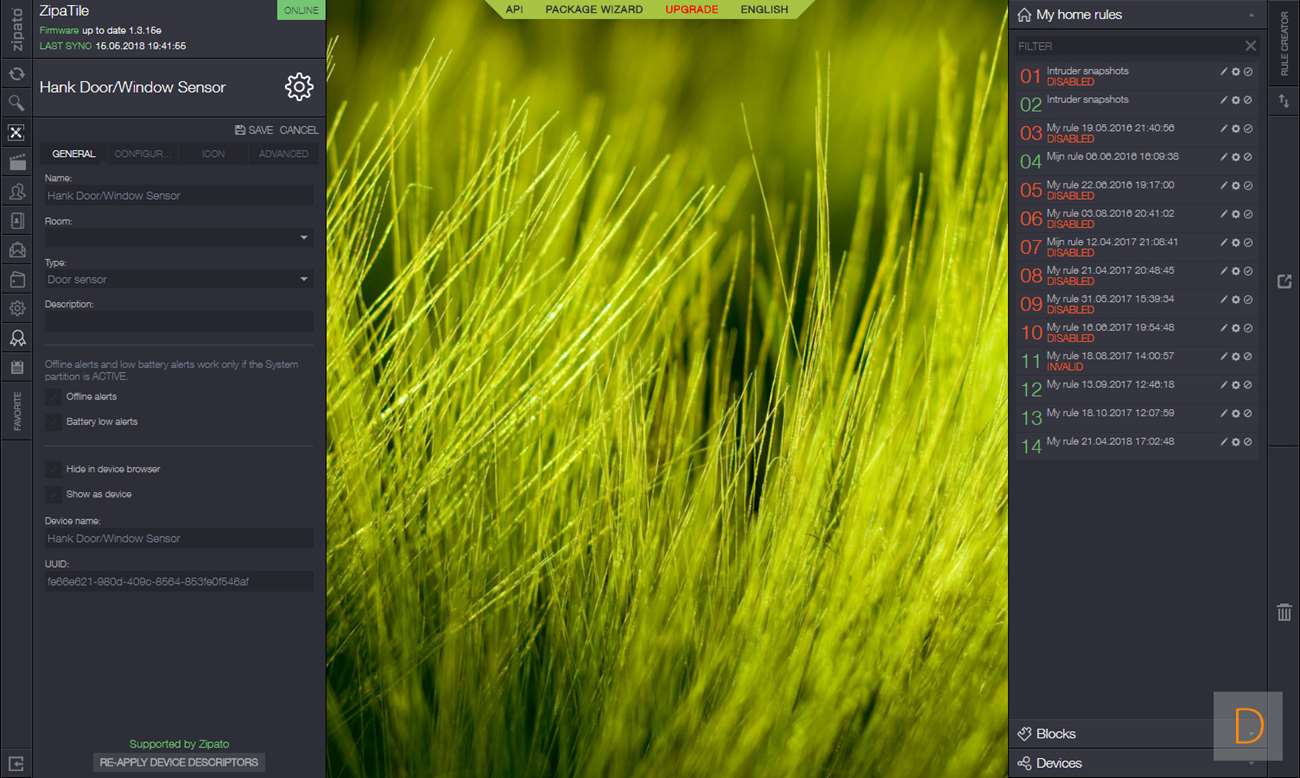
Task: Cancel the device settings edits
Action: 299,130
